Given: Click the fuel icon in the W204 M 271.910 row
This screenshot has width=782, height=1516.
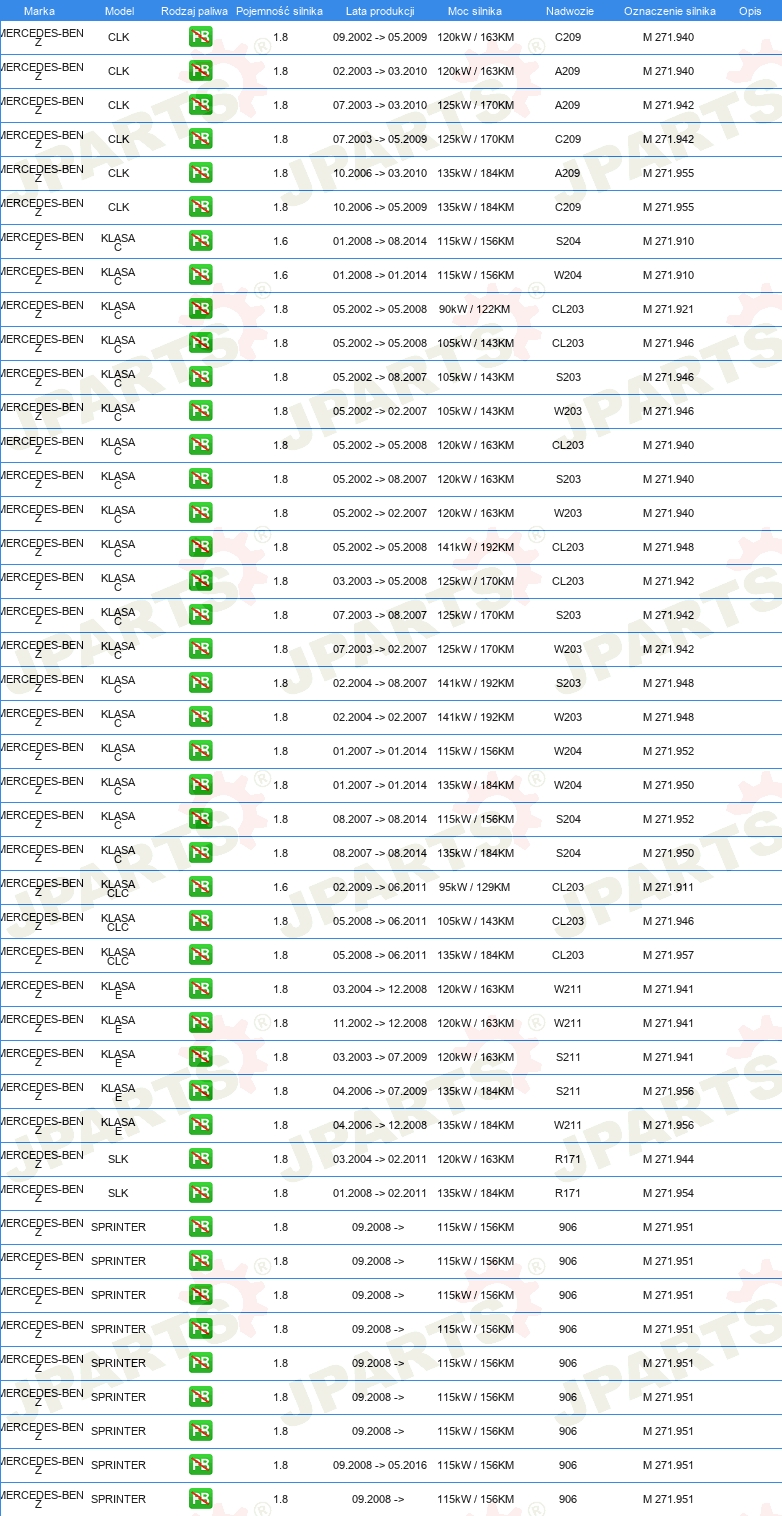Looking at the screenshot, I should click(x=200, y=276).
